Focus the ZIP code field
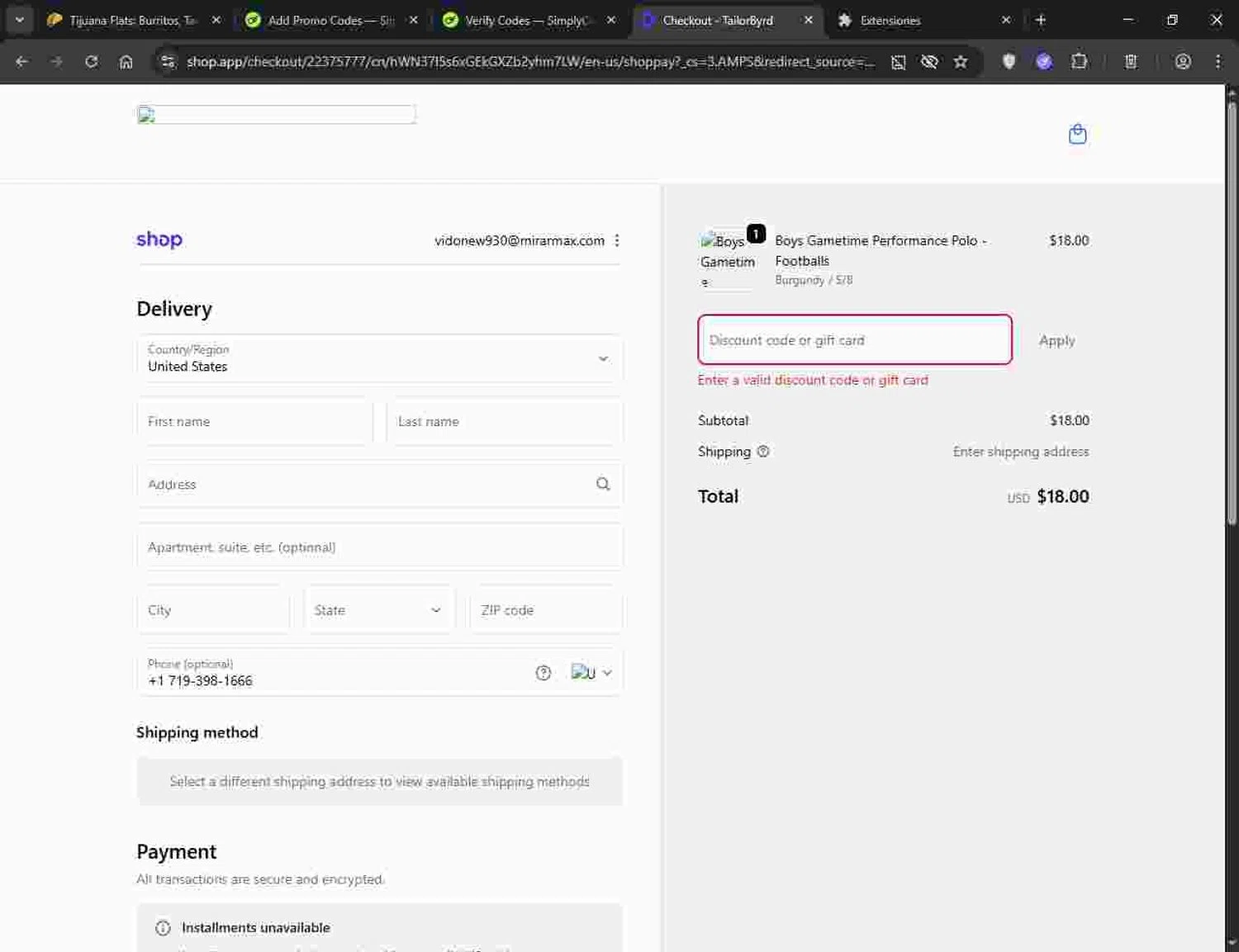This screenshot has height=952, width=1239. (546, 610)
